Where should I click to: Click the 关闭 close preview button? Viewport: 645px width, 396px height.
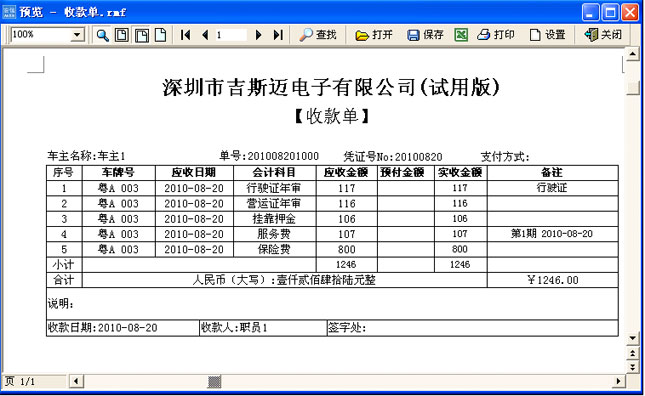603,35
